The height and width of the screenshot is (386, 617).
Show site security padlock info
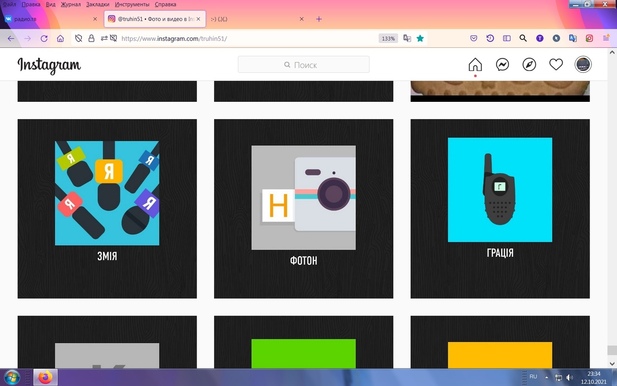(x=91, y=39)
